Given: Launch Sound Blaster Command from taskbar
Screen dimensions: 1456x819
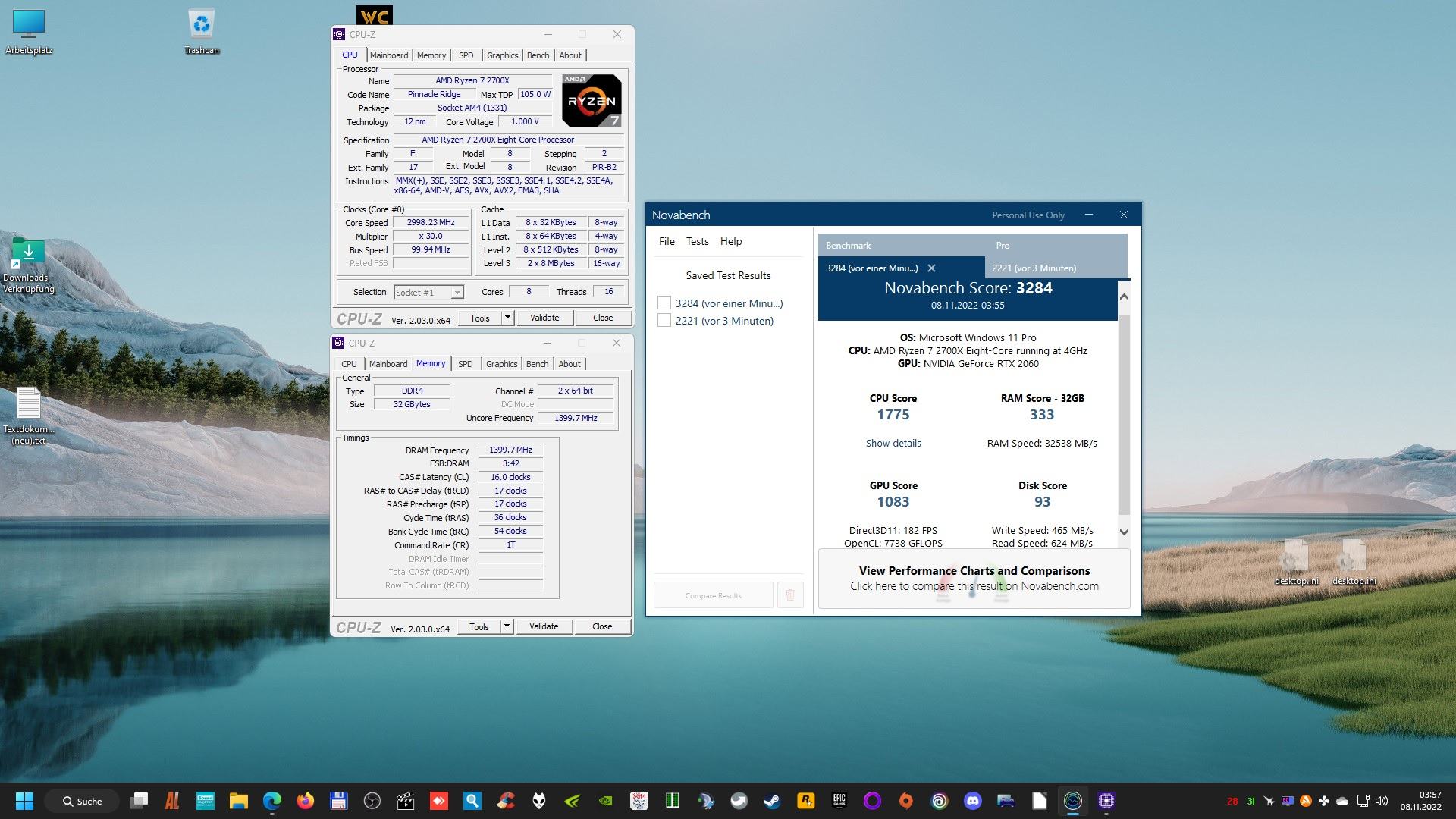Looking at the screenshot, I should click(x=206, y=801).
